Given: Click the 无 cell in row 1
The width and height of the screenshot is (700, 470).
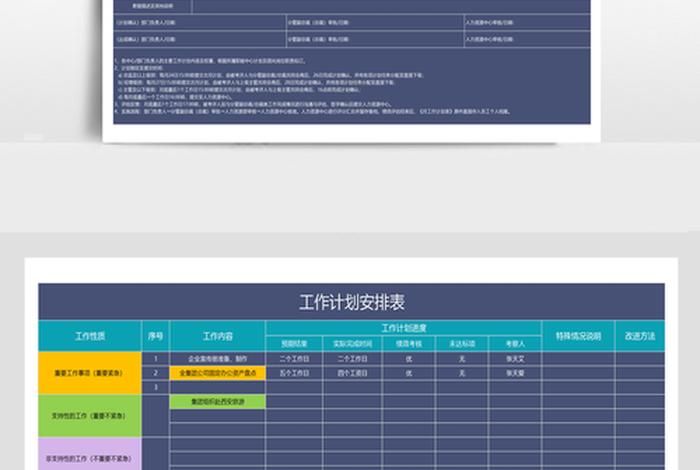Looking at the screenshot, I should point(462,358).
